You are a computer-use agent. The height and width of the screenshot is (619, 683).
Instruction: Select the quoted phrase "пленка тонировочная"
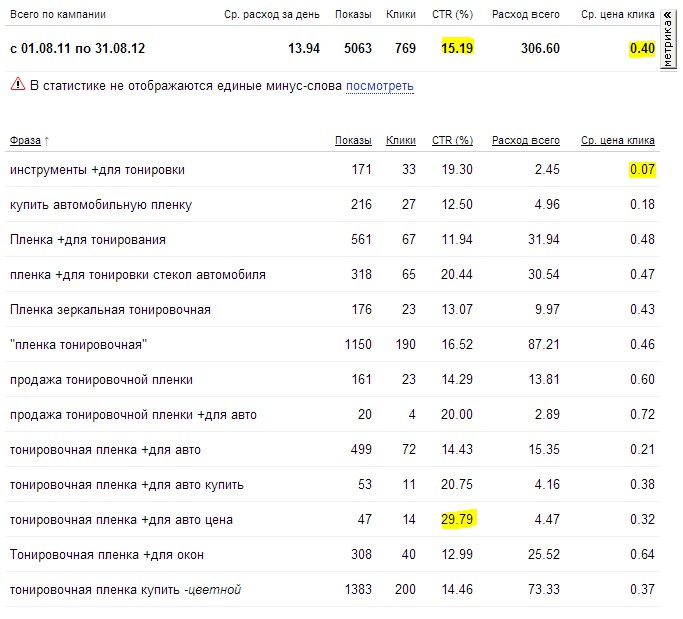coord(79,345)
